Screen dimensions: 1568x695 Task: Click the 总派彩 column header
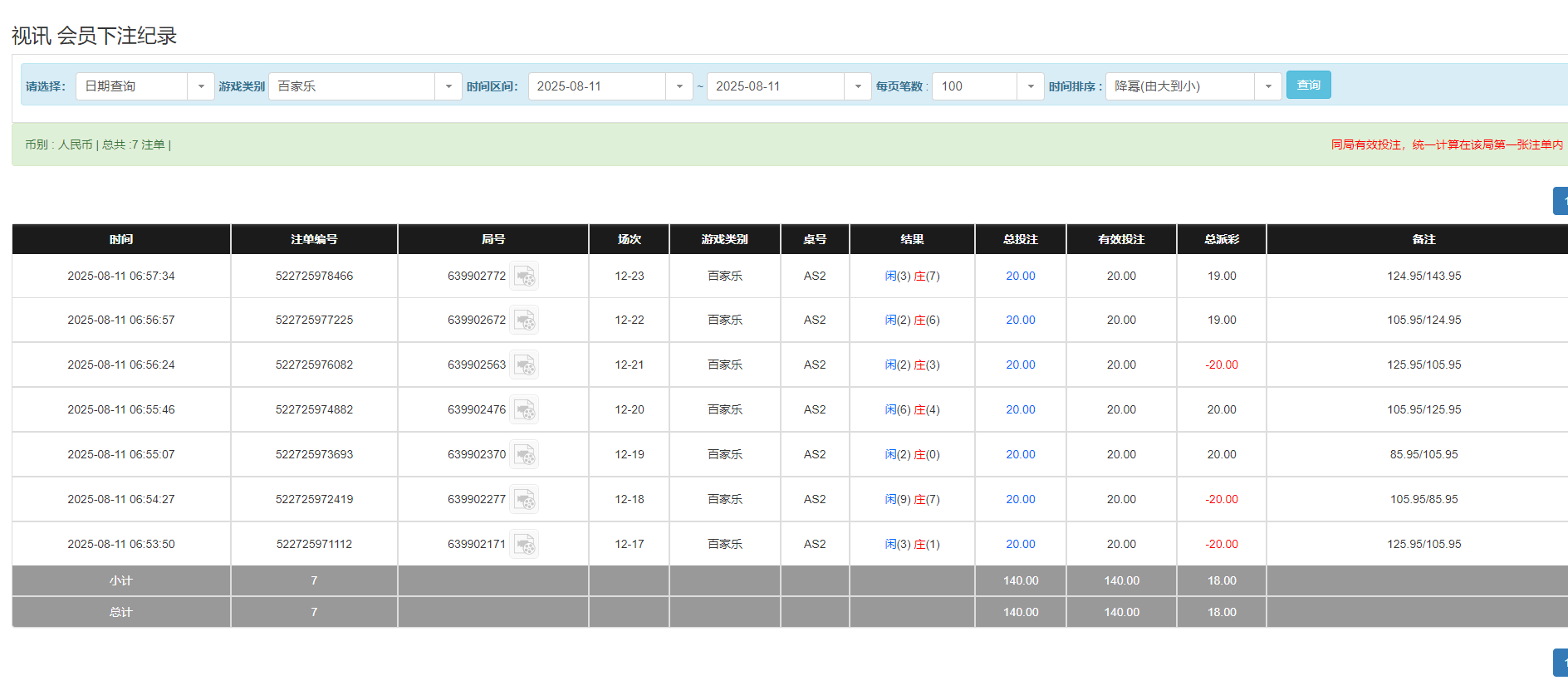pos(1221,239)
